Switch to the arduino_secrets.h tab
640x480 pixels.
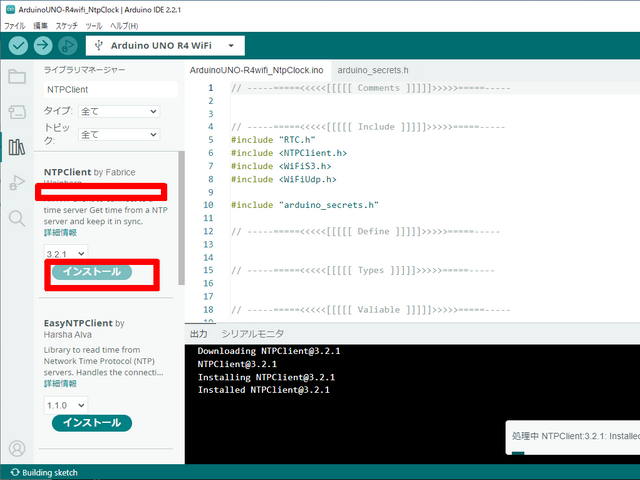click(x=373, y=71)
